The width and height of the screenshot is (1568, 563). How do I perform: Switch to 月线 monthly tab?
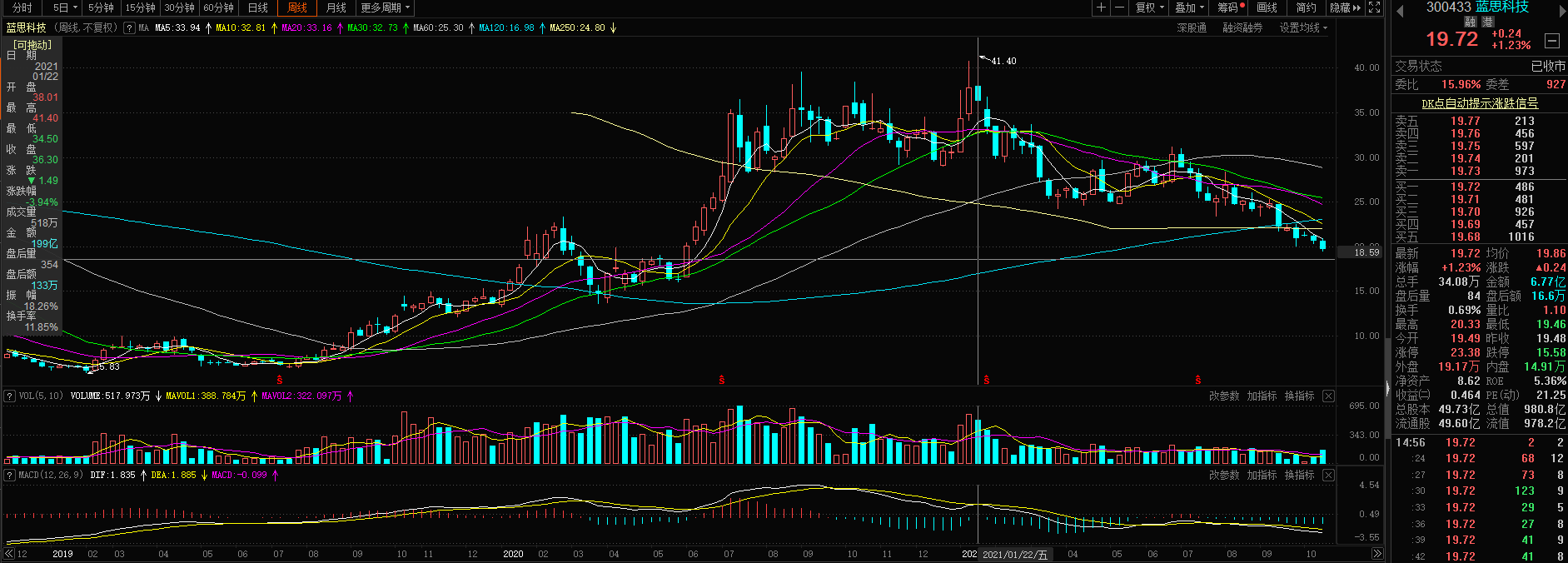pos(336,7)
